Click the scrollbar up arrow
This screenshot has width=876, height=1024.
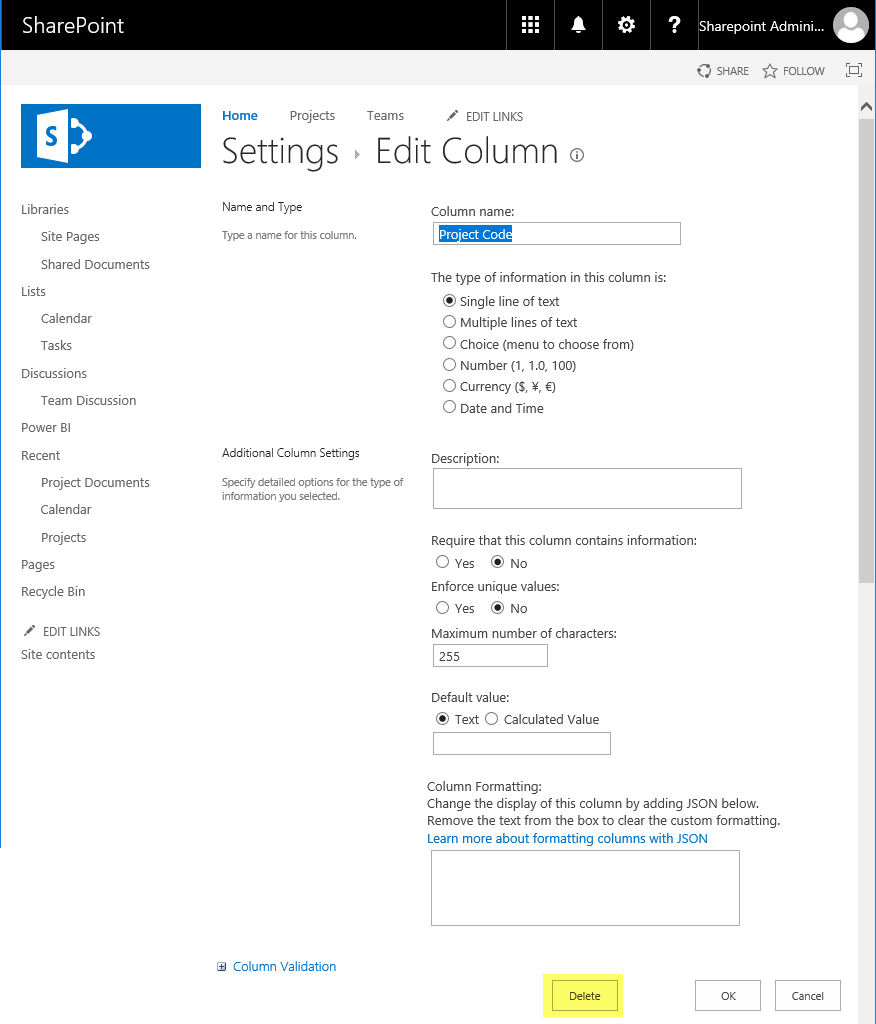[x=866, y=106]
